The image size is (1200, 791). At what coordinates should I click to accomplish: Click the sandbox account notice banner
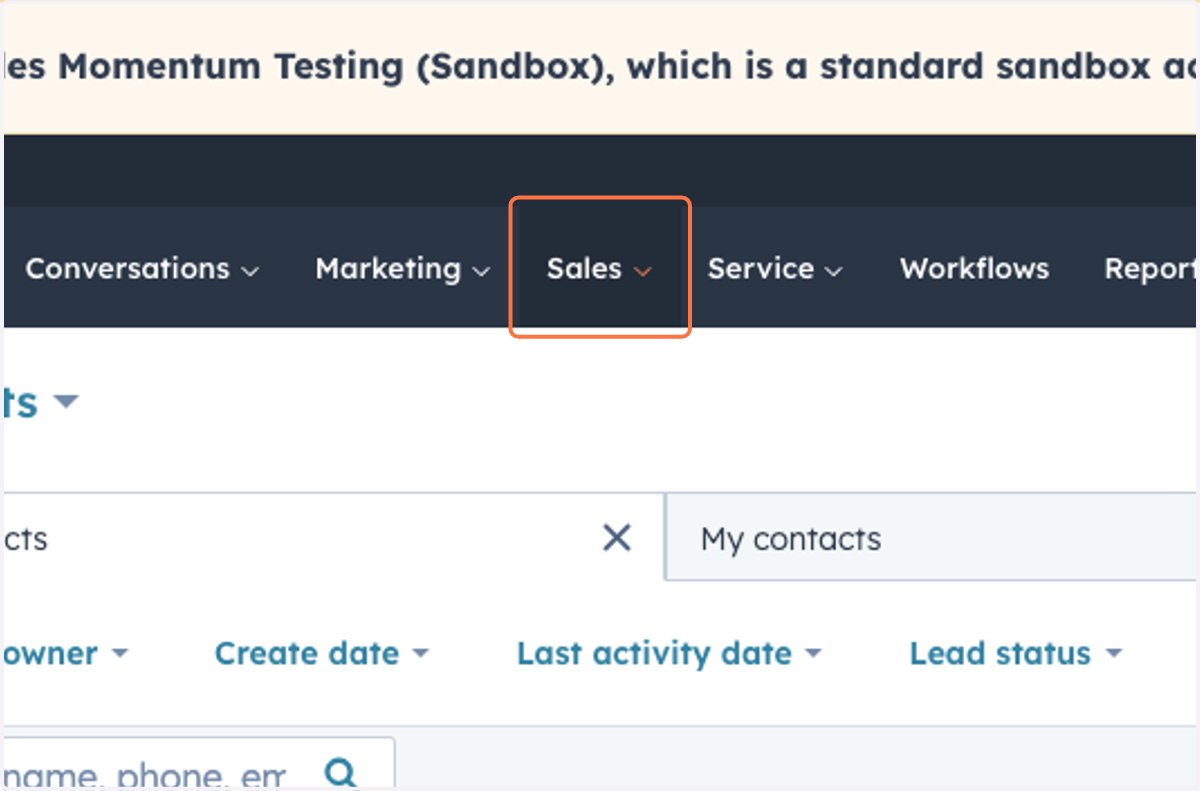(x=600, y=68)
